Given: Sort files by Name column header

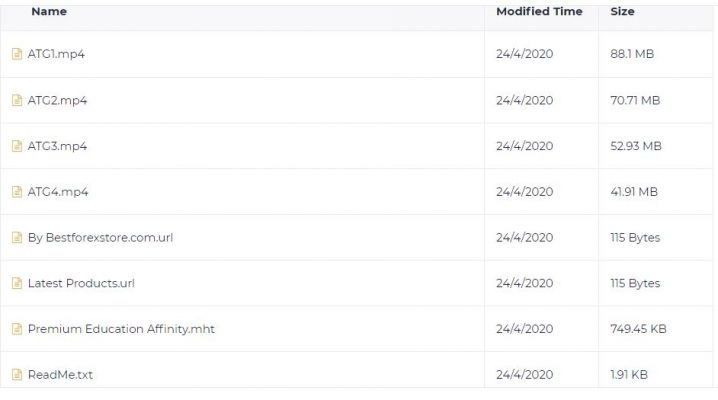Looking at the screenshot, I should tap(49, 11).
